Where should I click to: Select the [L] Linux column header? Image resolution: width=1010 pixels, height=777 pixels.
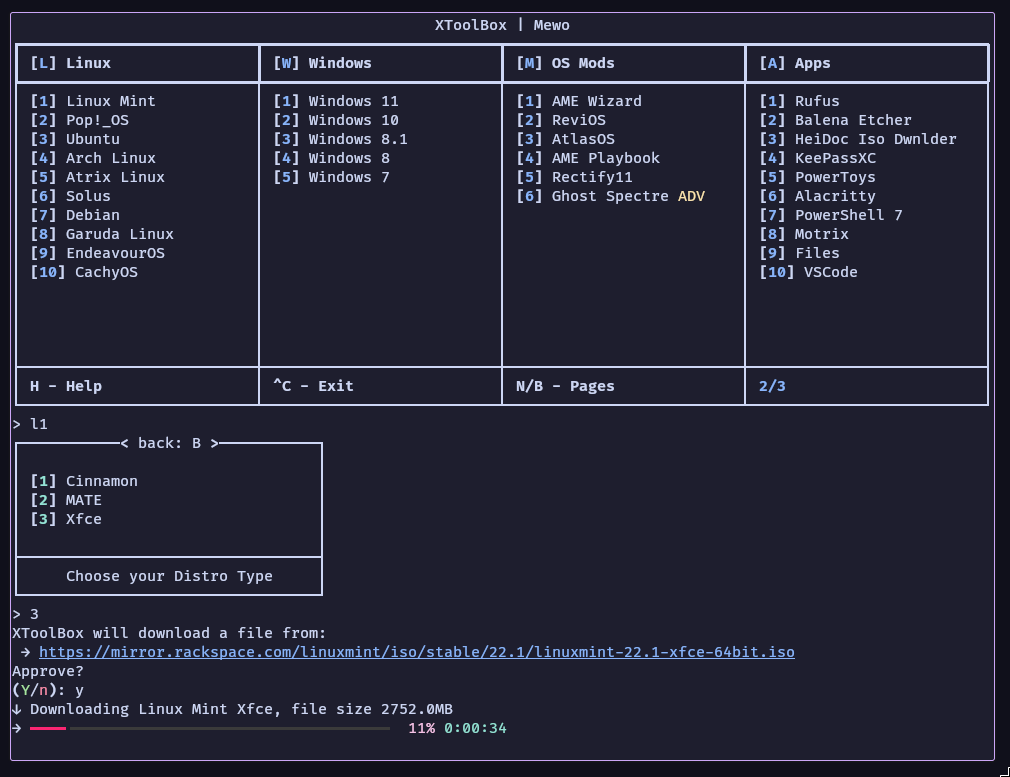(70, 63)
